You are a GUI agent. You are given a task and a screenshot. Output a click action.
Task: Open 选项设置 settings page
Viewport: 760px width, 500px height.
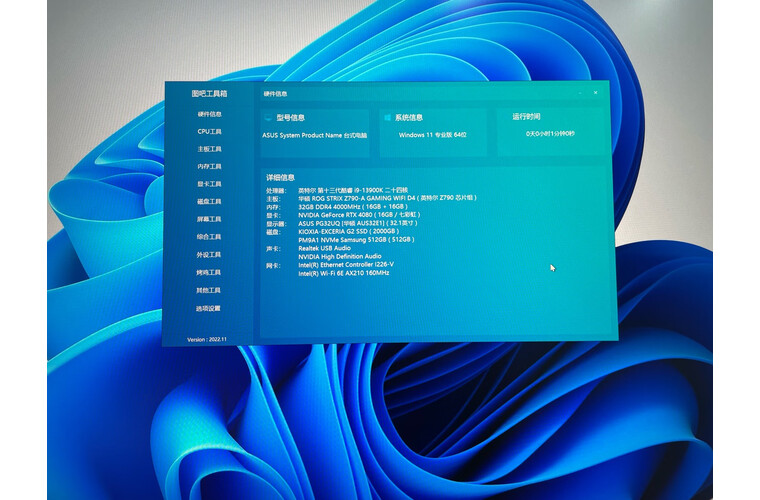coord(208,308)
